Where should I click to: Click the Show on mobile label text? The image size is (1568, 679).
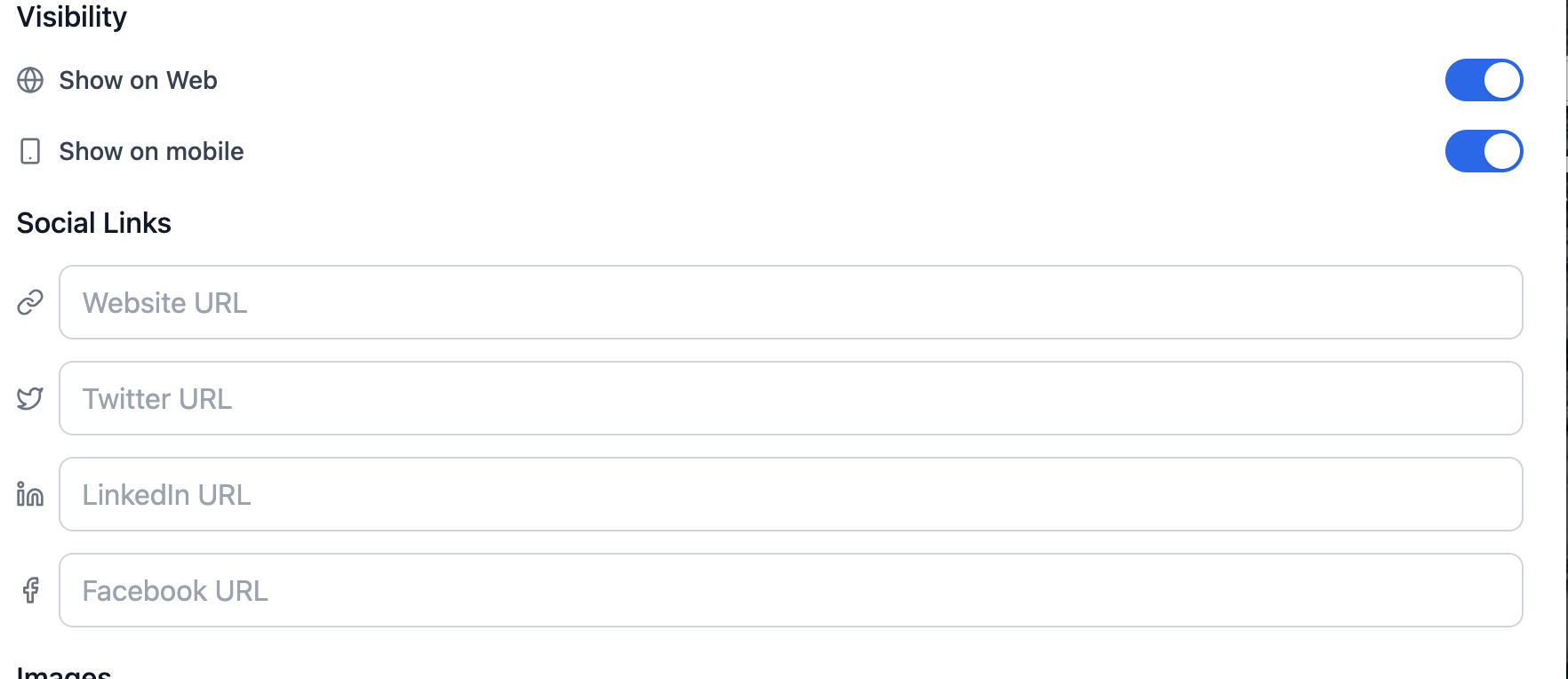click(151, 151)
